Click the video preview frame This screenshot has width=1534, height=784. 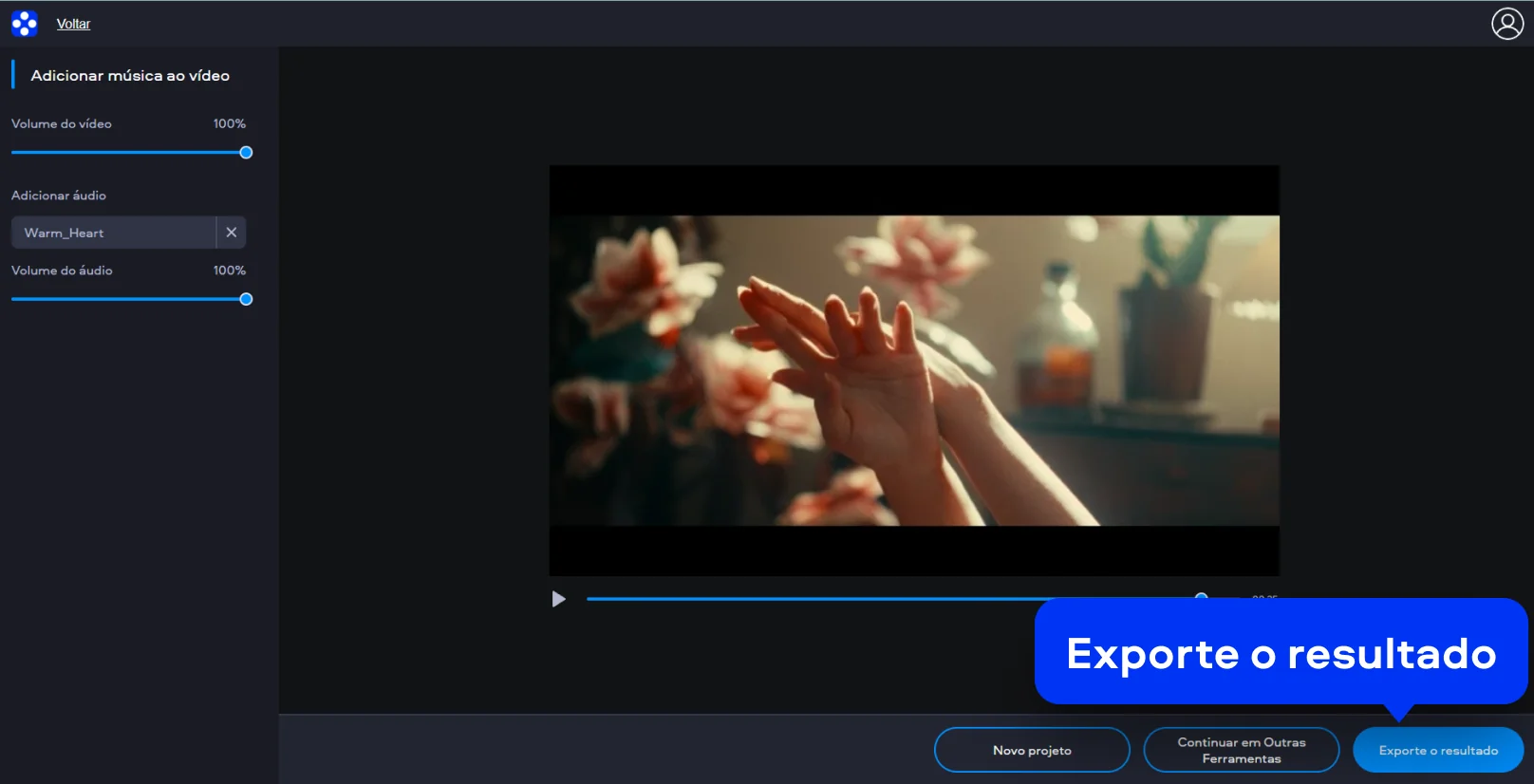pos(914,370)
